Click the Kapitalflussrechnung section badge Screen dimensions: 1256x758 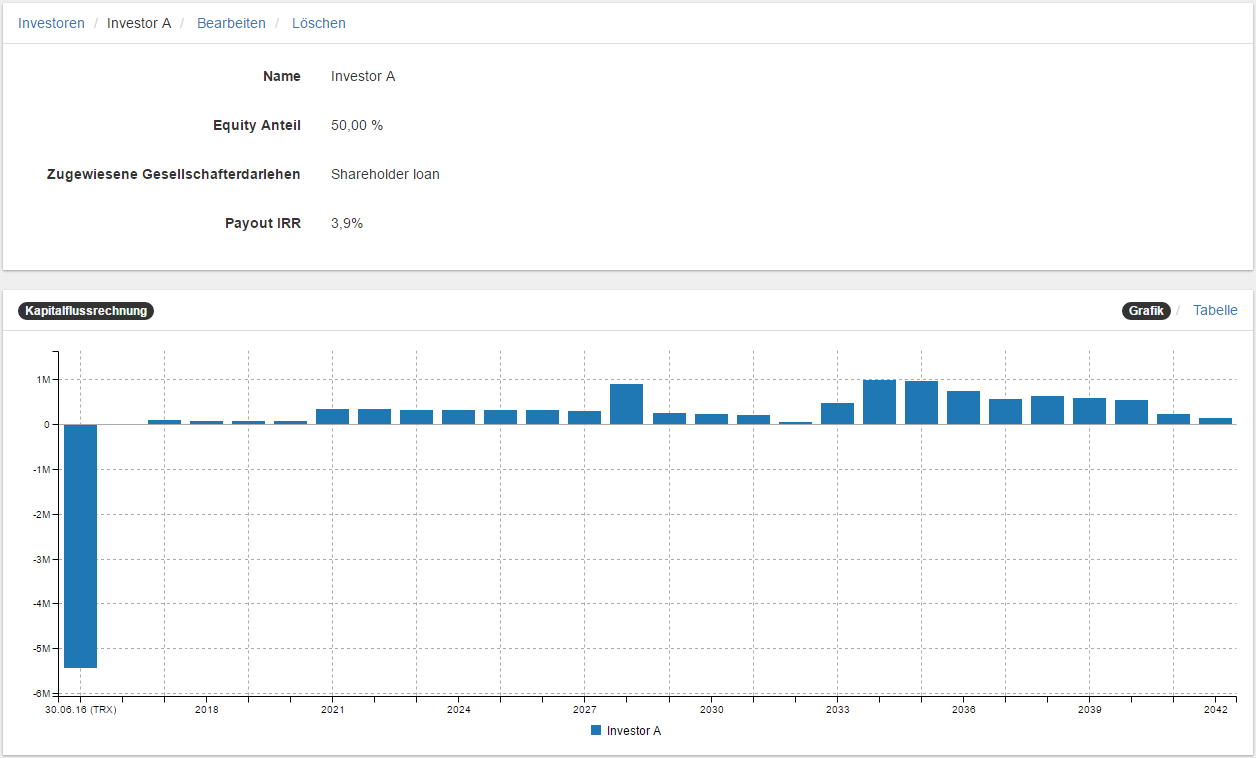(x=86, y=311)
